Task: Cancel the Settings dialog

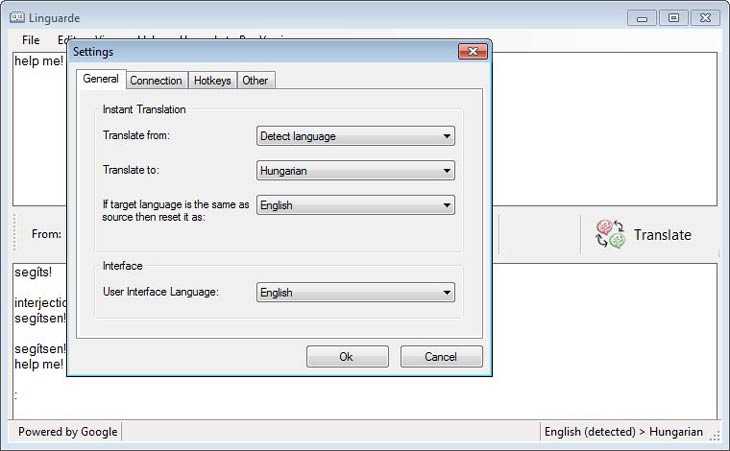Action: pos(441,357)
